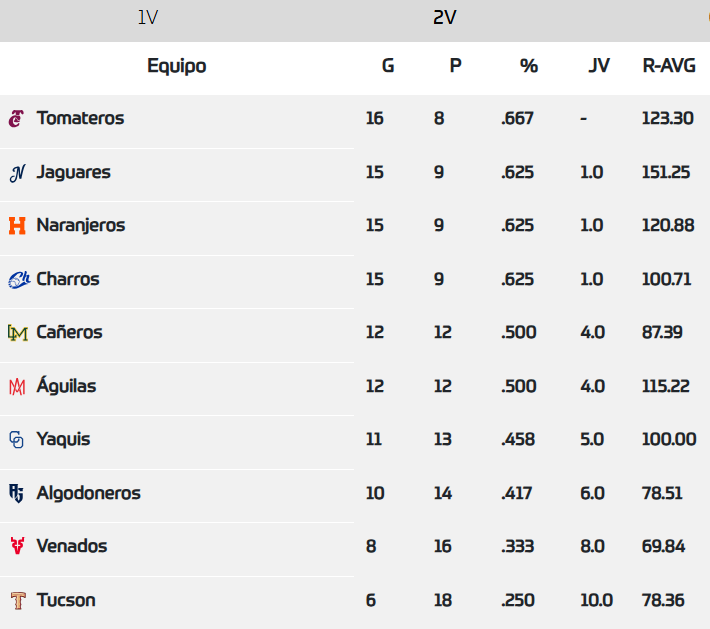Click the JV column header
Screen dimensions: 710x629
[599, 66]
